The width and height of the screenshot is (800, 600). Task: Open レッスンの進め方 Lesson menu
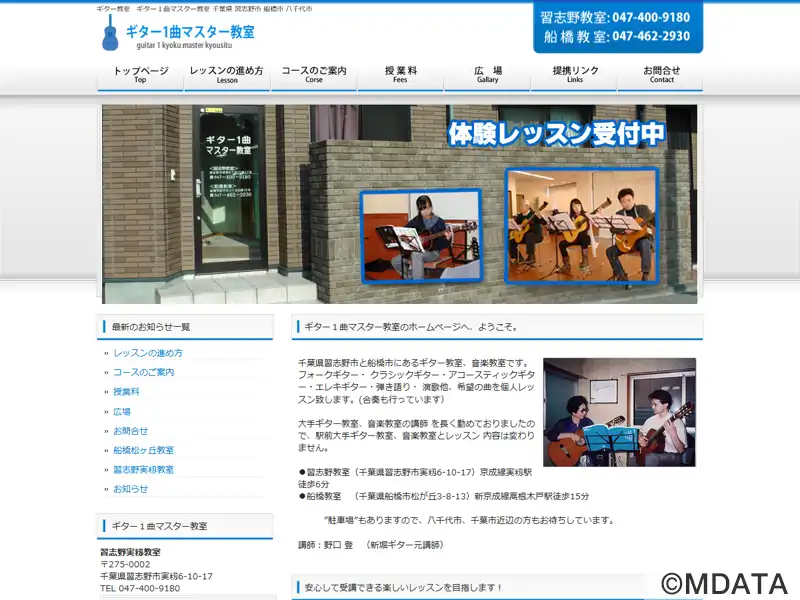tap(227, 74)
